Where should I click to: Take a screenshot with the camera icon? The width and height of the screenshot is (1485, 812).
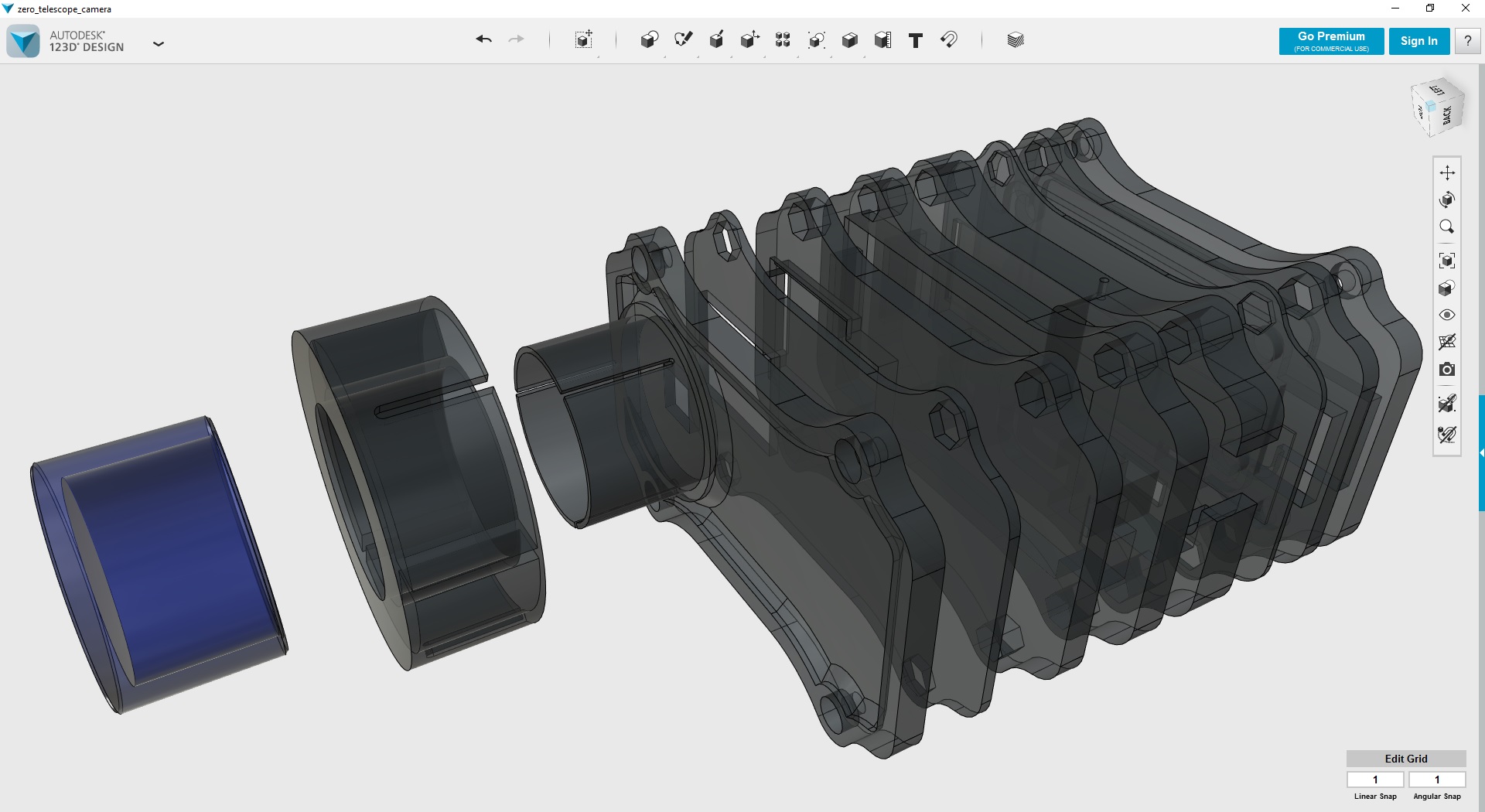(1447, 370)
